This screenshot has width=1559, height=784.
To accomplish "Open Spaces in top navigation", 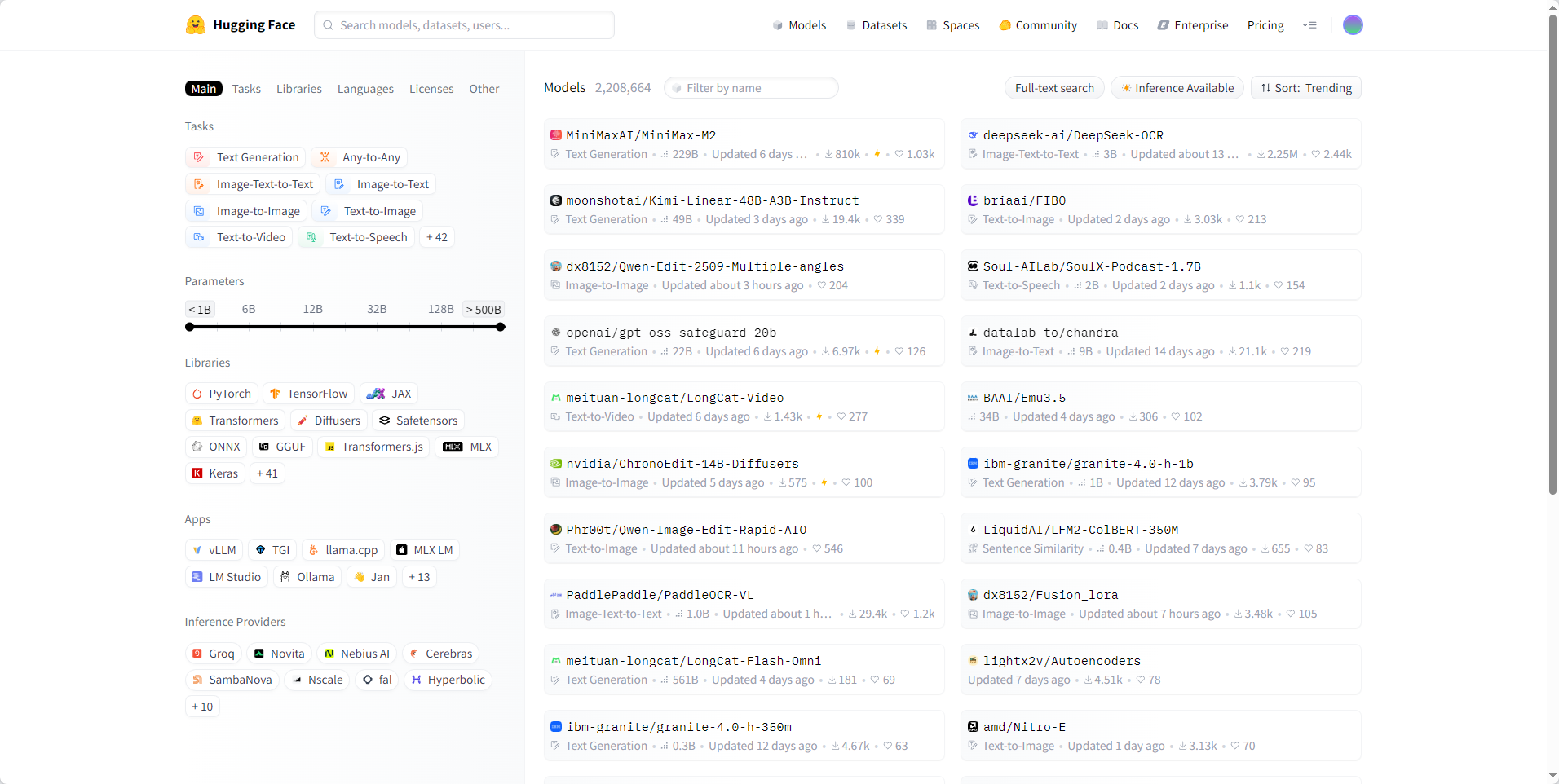I will click(x=953, y=25).
